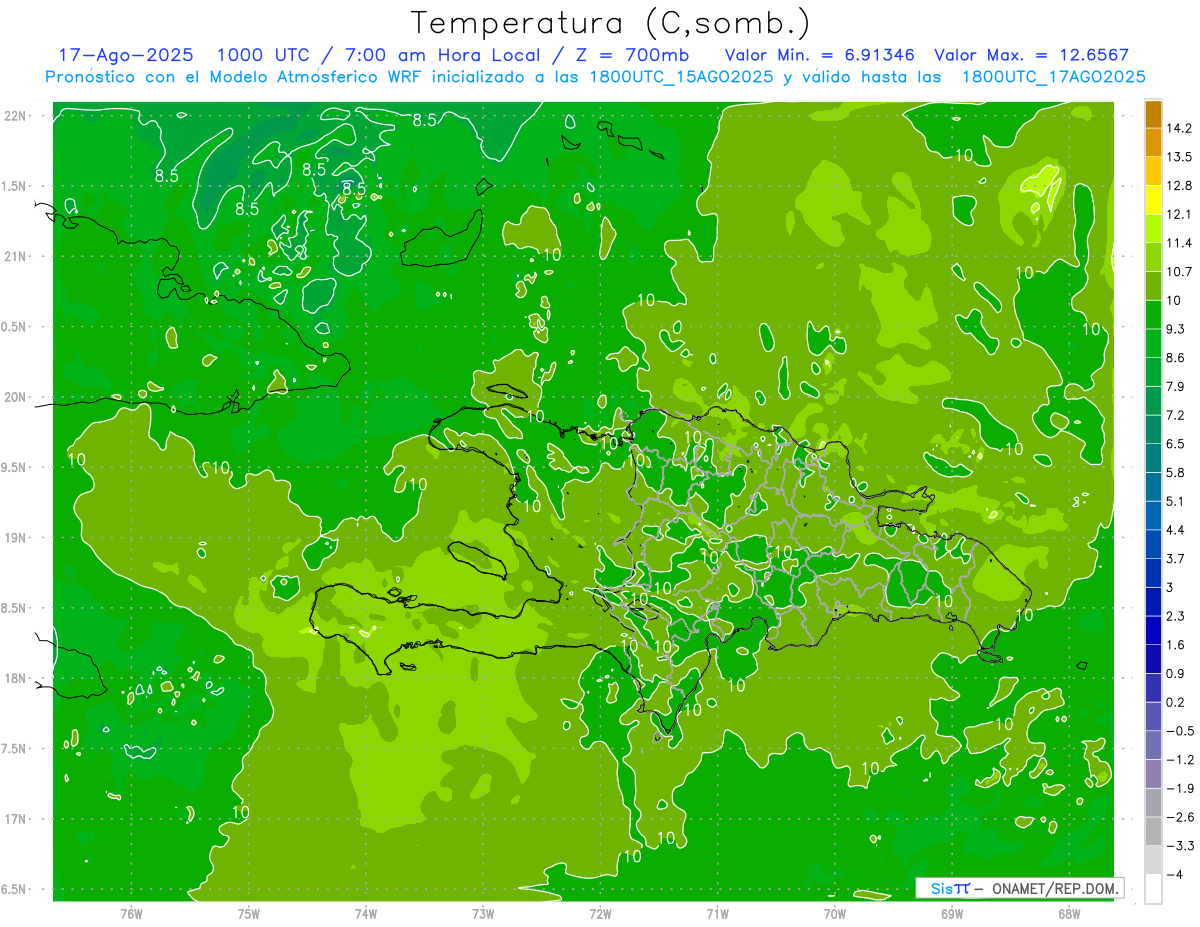
Task: Click the '3.7' color scale label
Action: (1175, 559)
